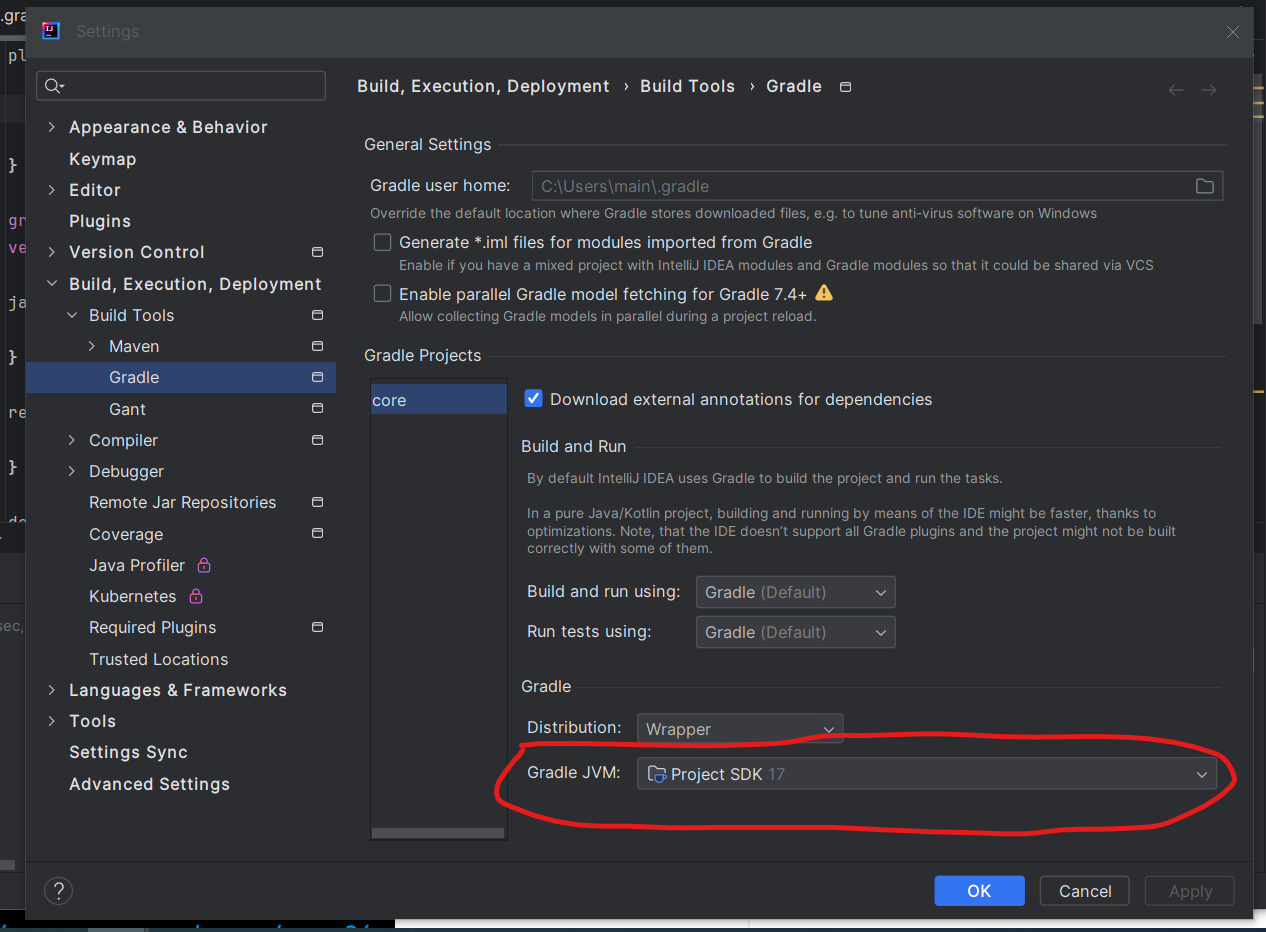1266x932 pixels.
Task: Open the Distribution Wrapper dropdown
Action: click(740, 729)
